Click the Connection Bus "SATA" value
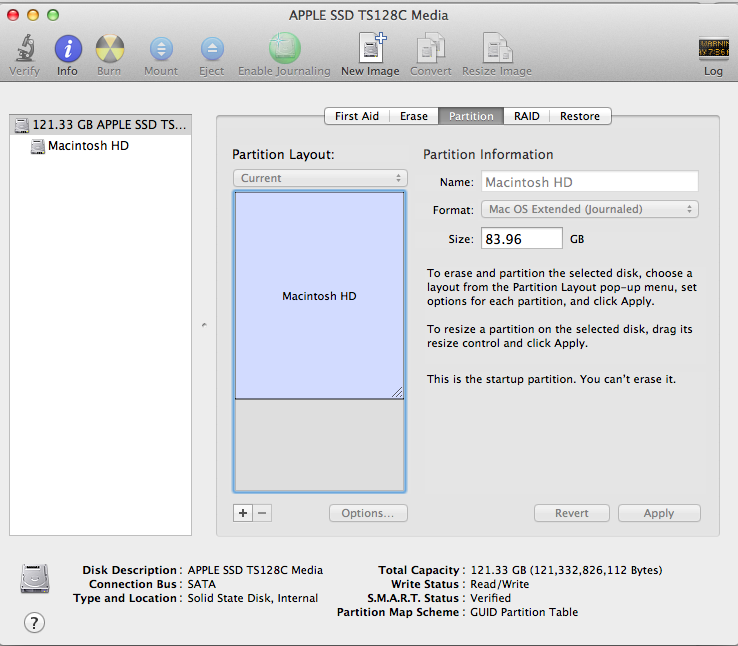This screenshot has height=646, width=738. point(201,584)
